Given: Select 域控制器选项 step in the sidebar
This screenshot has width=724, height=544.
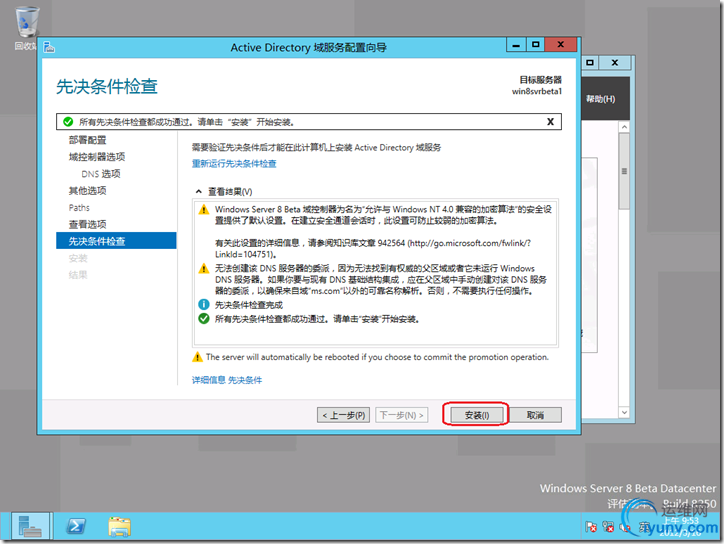Looking at the screenshot, I should (97, 157).
